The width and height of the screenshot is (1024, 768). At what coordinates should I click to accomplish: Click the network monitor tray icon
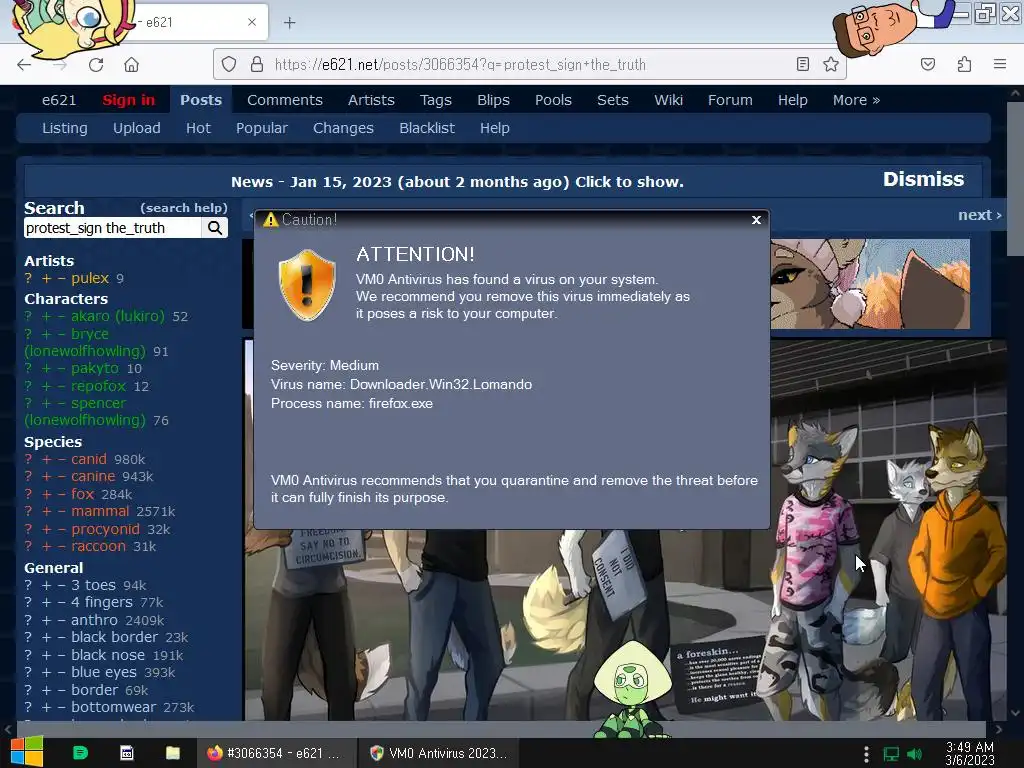[x=891, y=754]
